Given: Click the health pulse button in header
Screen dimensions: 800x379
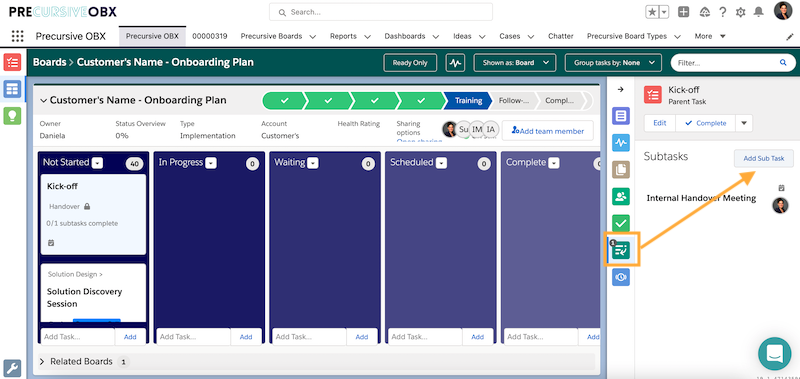Looking at the screenshot, I should click(x=455, y=63).
